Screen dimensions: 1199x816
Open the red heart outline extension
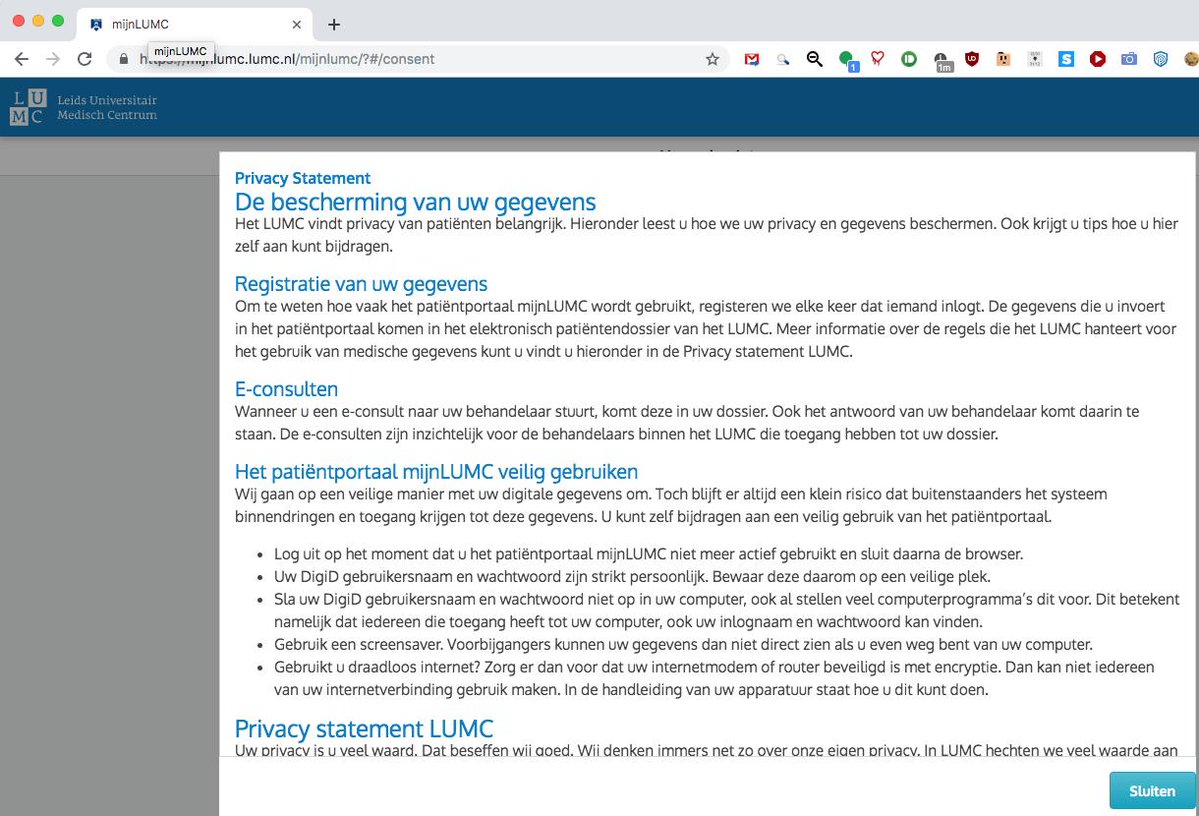click(877, 59)
